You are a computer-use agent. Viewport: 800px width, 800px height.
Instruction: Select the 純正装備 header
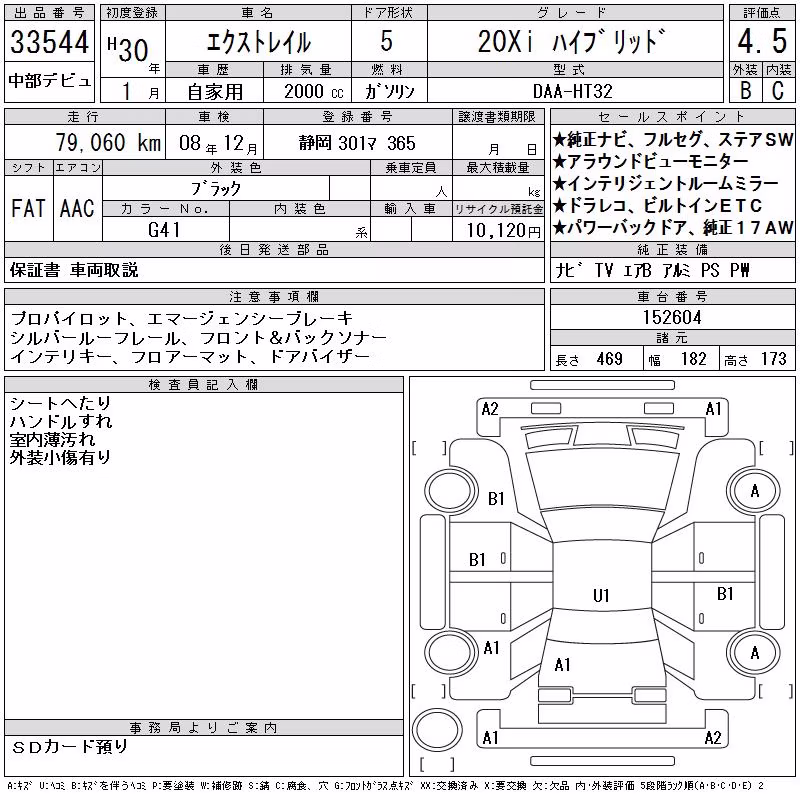pyautogui.click(x=672, y=249)
